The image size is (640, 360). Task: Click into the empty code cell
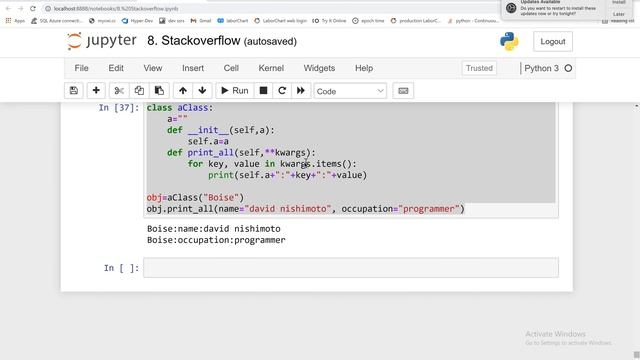351,268
